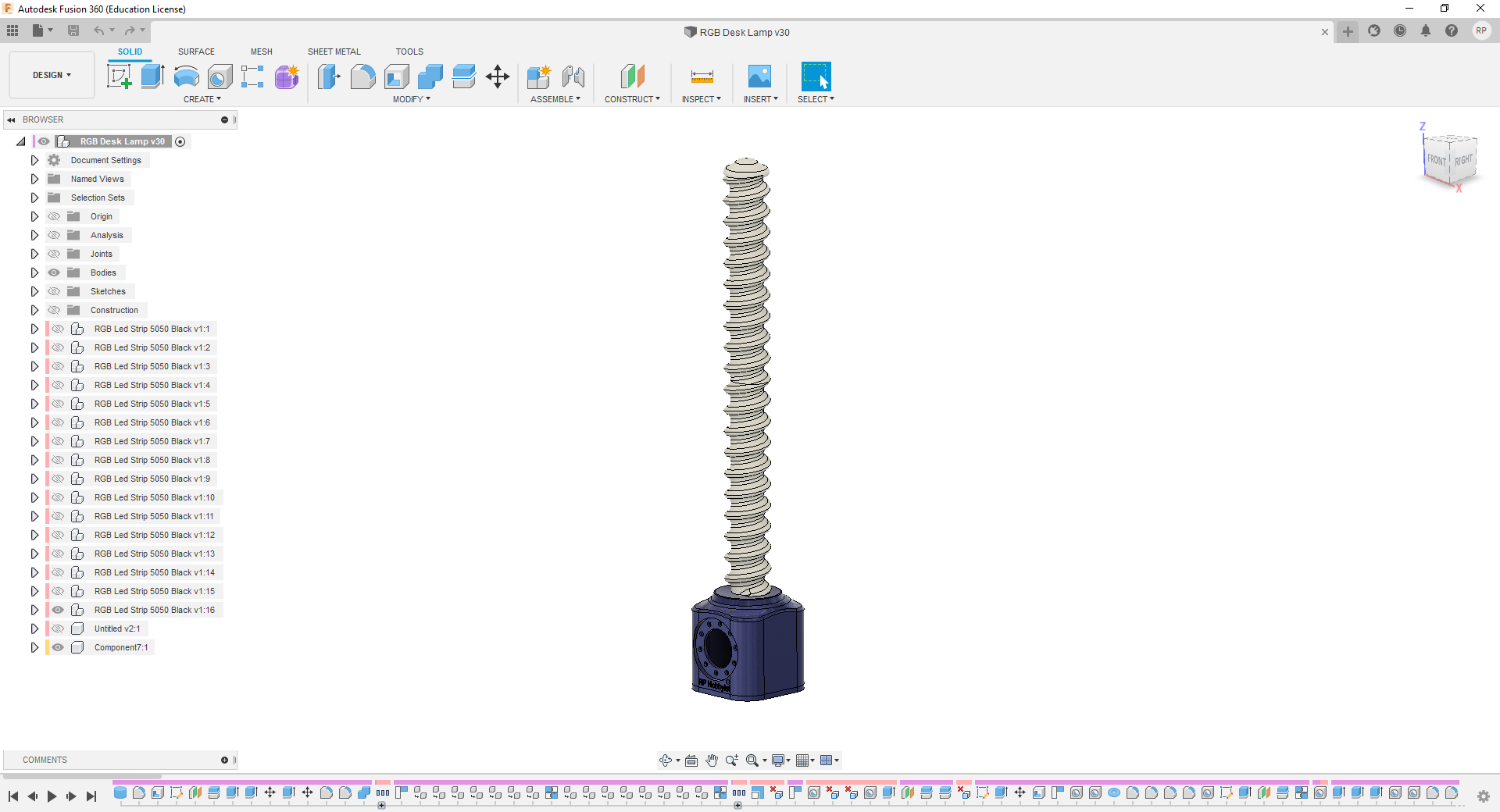
Task: Select the Pan tool in the navigation bar
Action: point(712,760)
